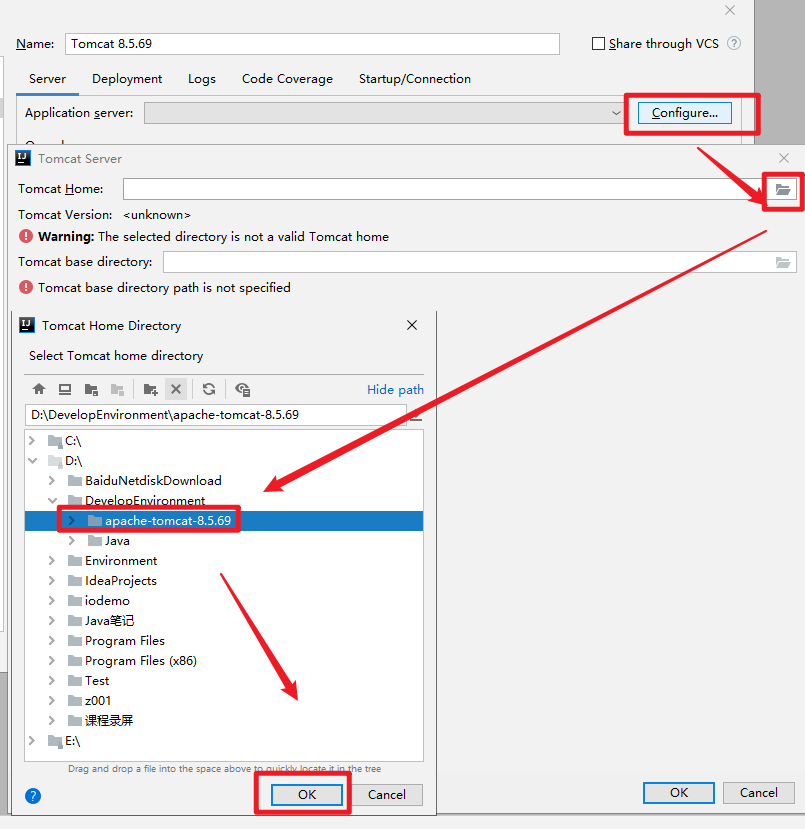Select the Java笔记 folder in tree

coord(109,621)
